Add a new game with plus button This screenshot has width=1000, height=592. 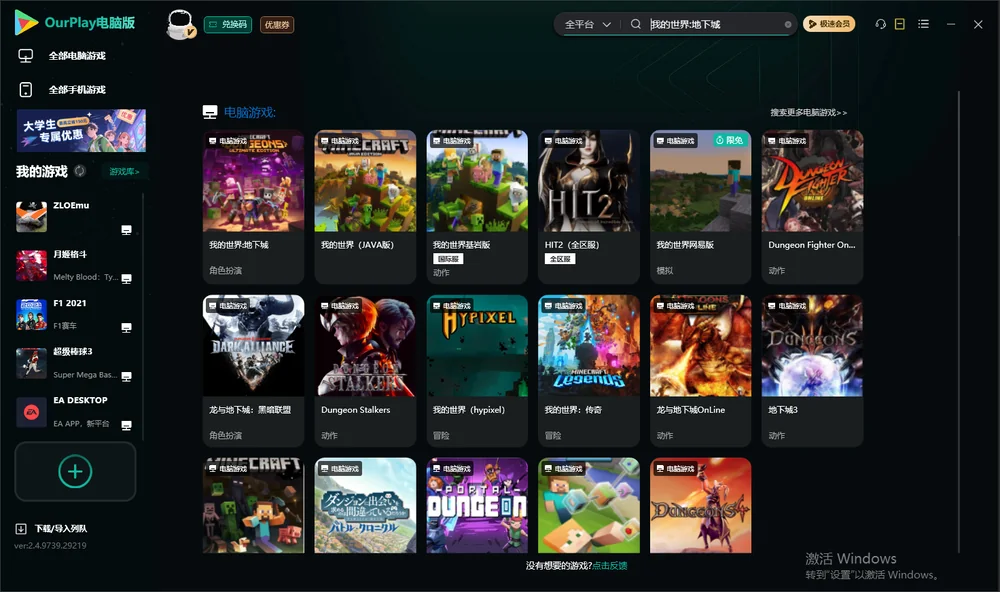pyautogui.click(x=75, y=471)
